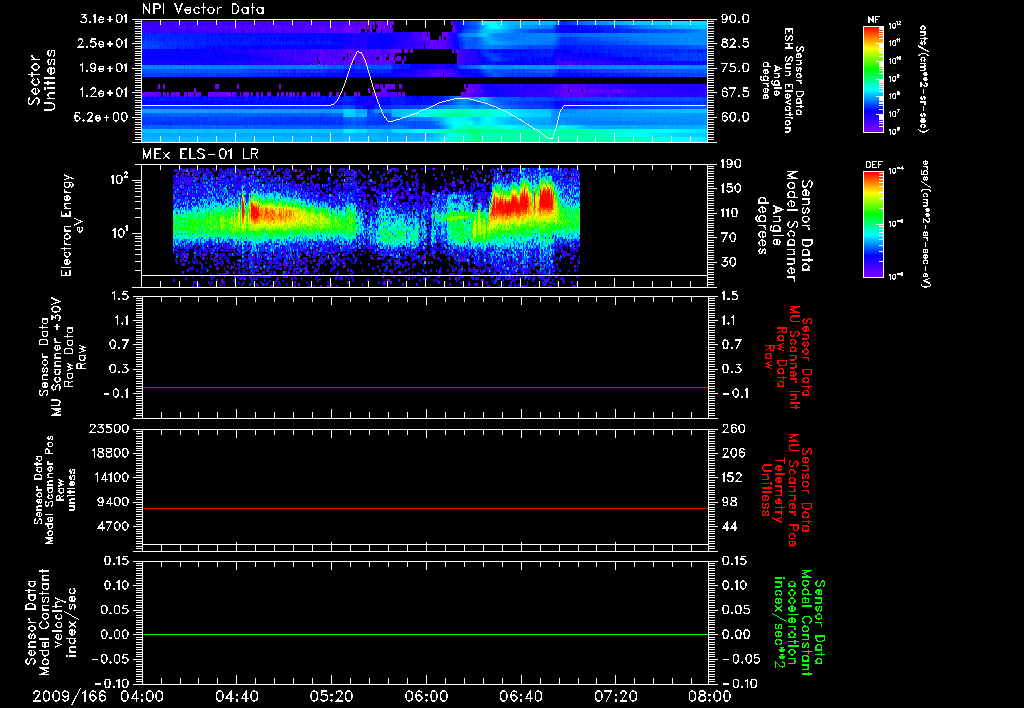1024x708 pixels.
Task: Click the 06:00 time axis label
Action: (426, 696)
